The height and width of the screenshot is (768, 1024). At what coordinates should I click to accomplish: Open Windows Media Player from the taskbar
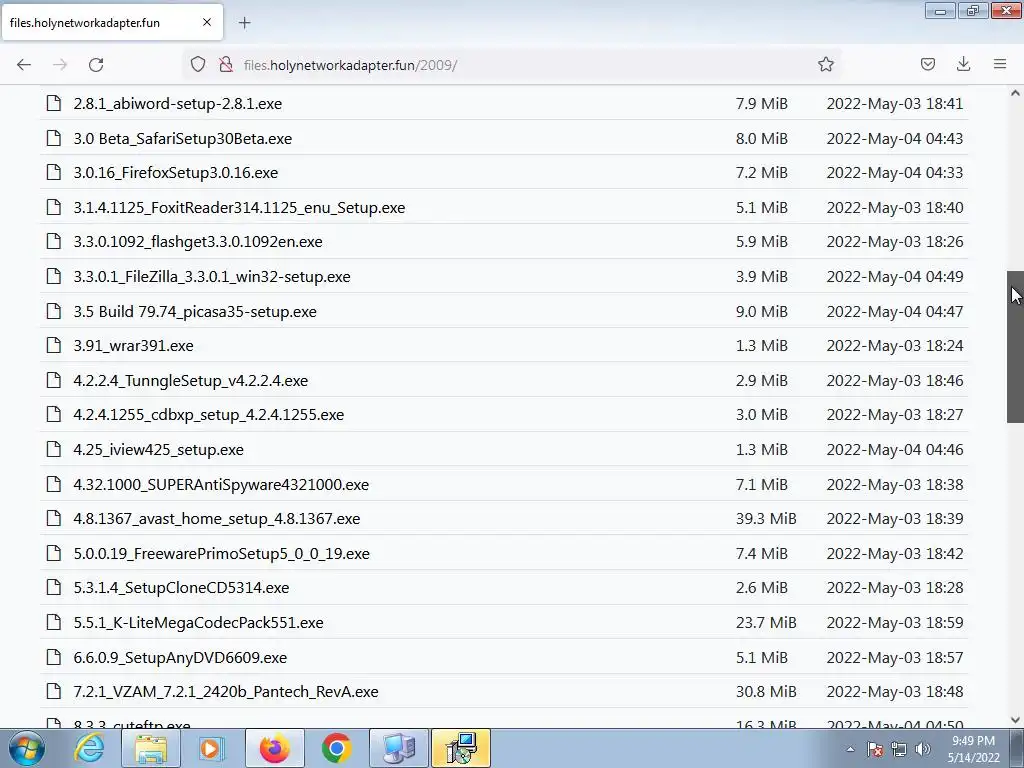pyautogui.click(x=211, y=748)
